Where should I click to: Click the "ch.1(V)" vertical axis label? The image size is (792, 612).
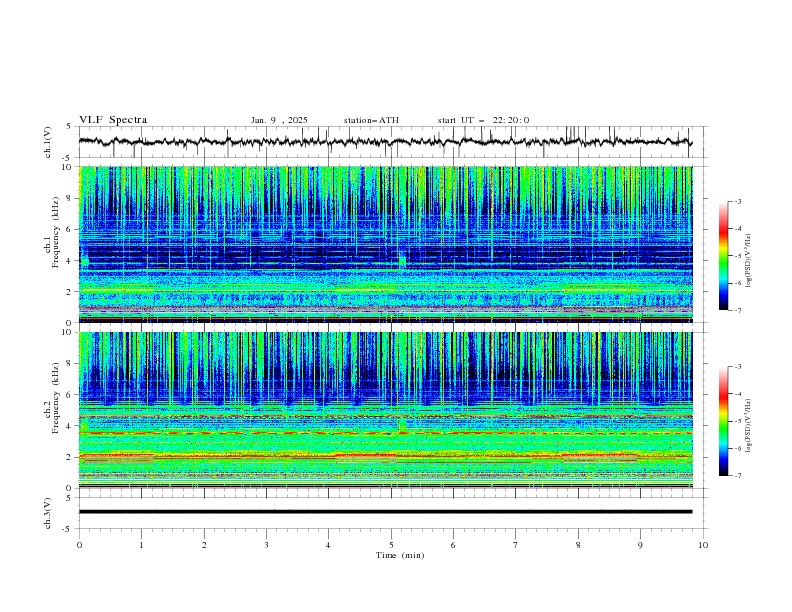pos(48,142)
